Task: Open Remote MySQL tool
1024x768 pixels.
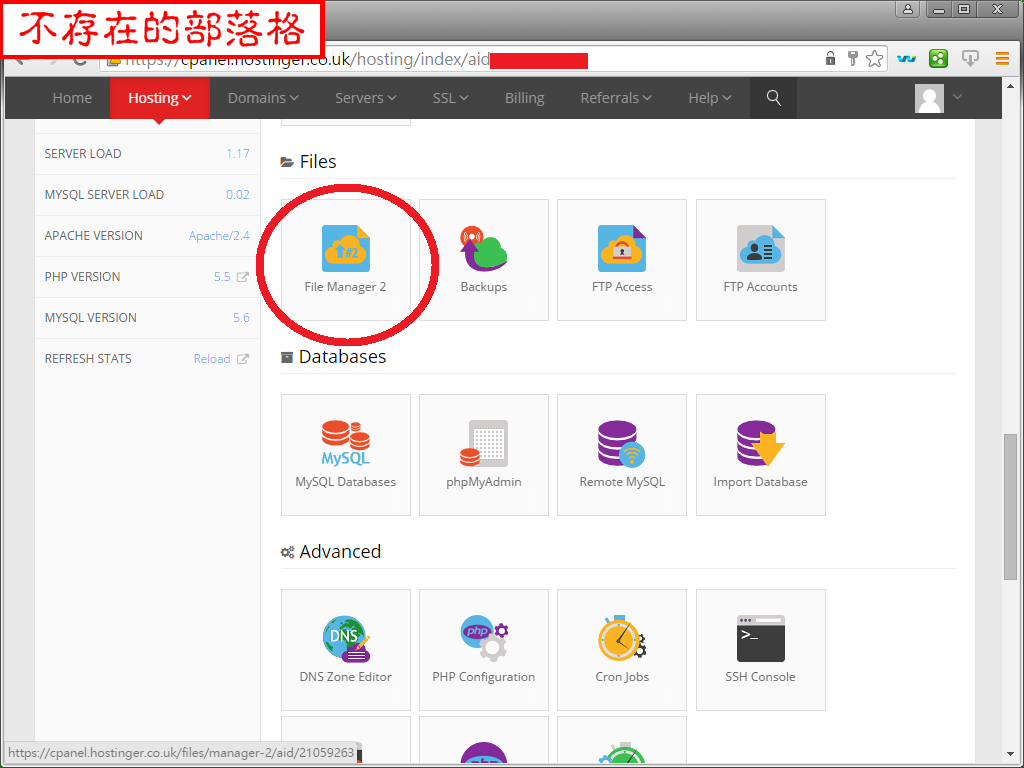Action: [x=622, y=455]
